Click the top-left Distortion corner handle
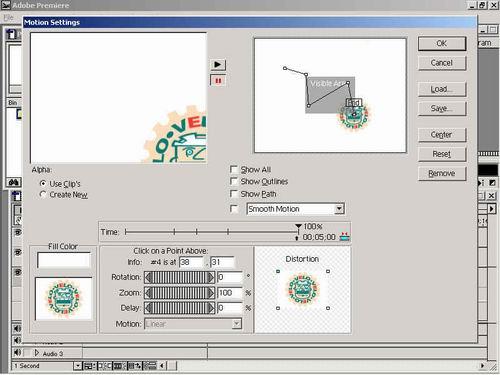500x375 pixels. point(278,272)
